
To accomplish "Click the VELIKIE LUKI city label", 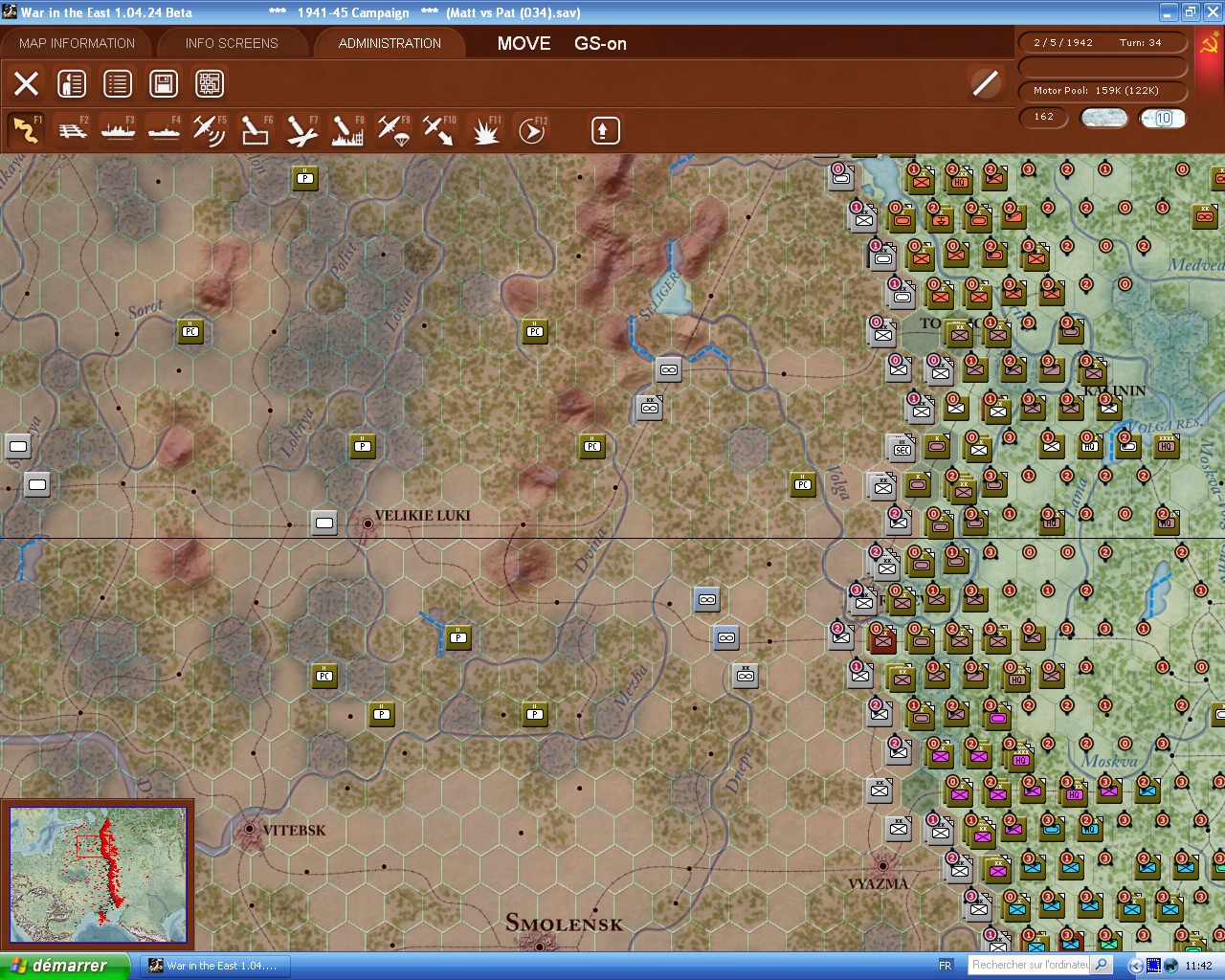I will coord(422,516).
